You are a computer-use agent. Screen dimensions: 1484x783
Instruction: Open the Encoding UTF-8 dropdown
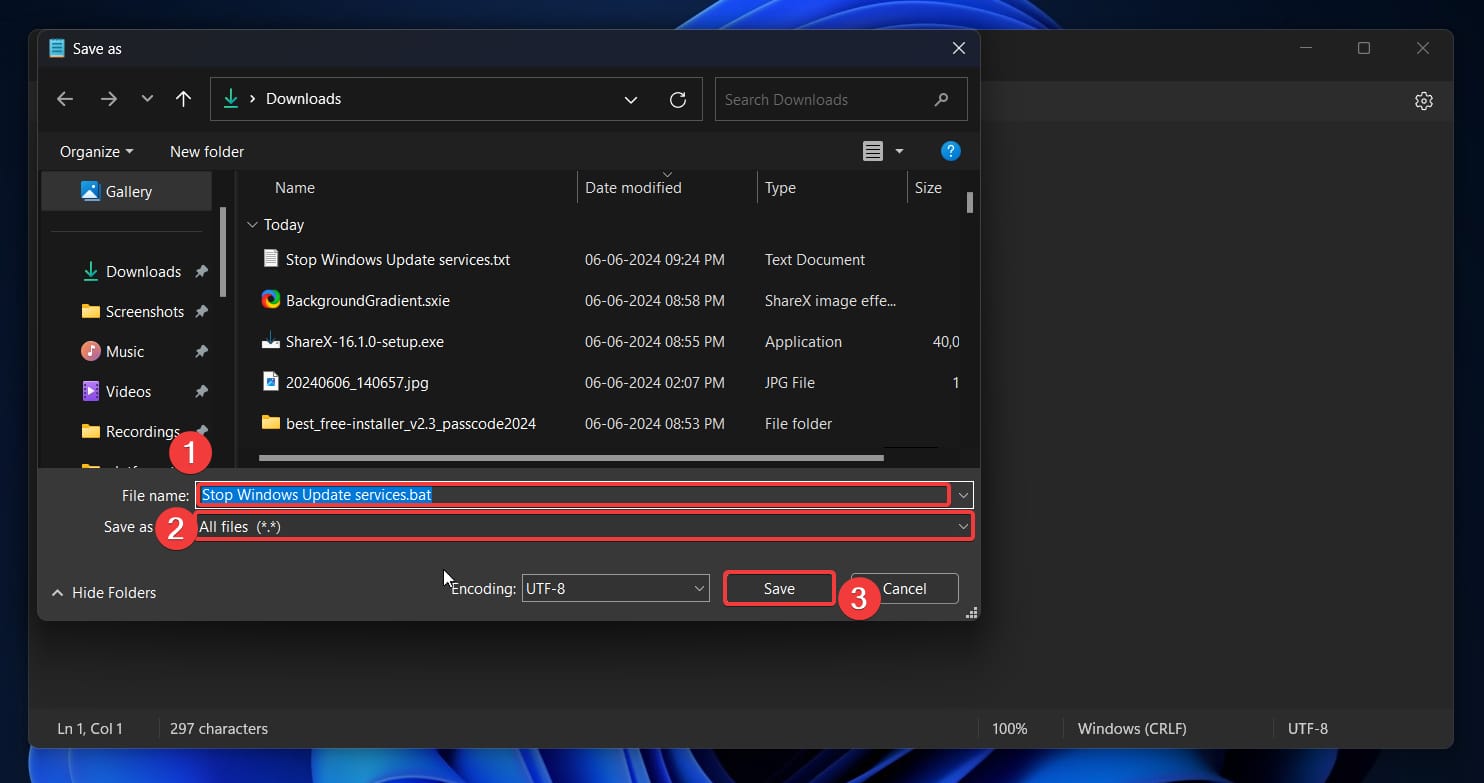pos(614,589)
